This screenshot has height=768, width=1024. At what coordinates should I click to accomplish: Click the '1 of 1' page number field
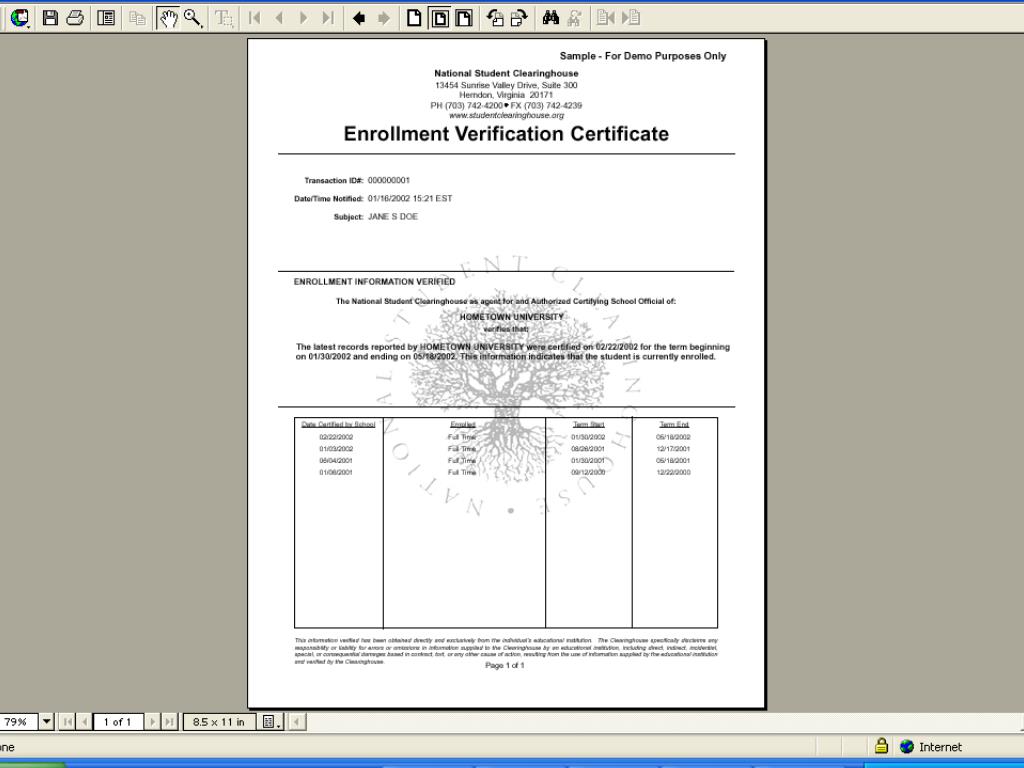click(x=118, y=722)
